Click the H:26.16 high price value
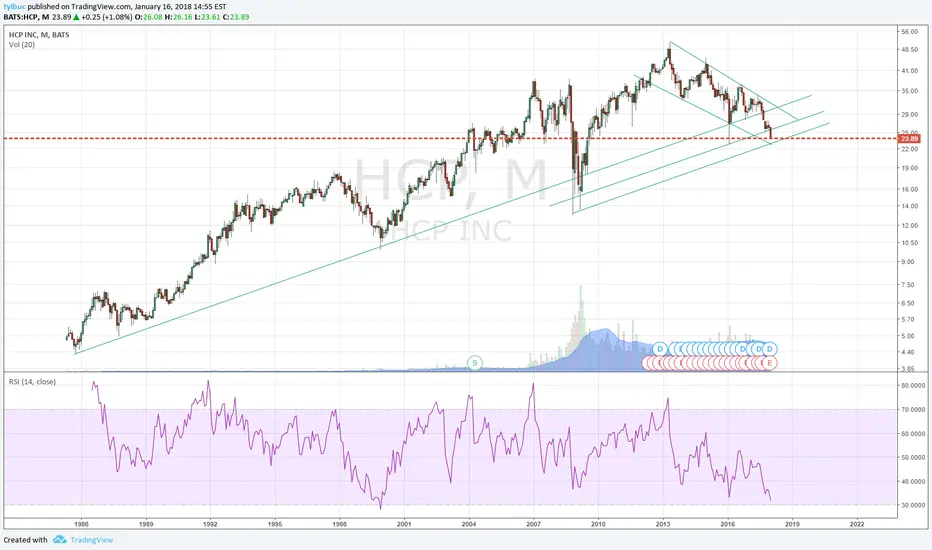932x550 pixels. point(178,17)
